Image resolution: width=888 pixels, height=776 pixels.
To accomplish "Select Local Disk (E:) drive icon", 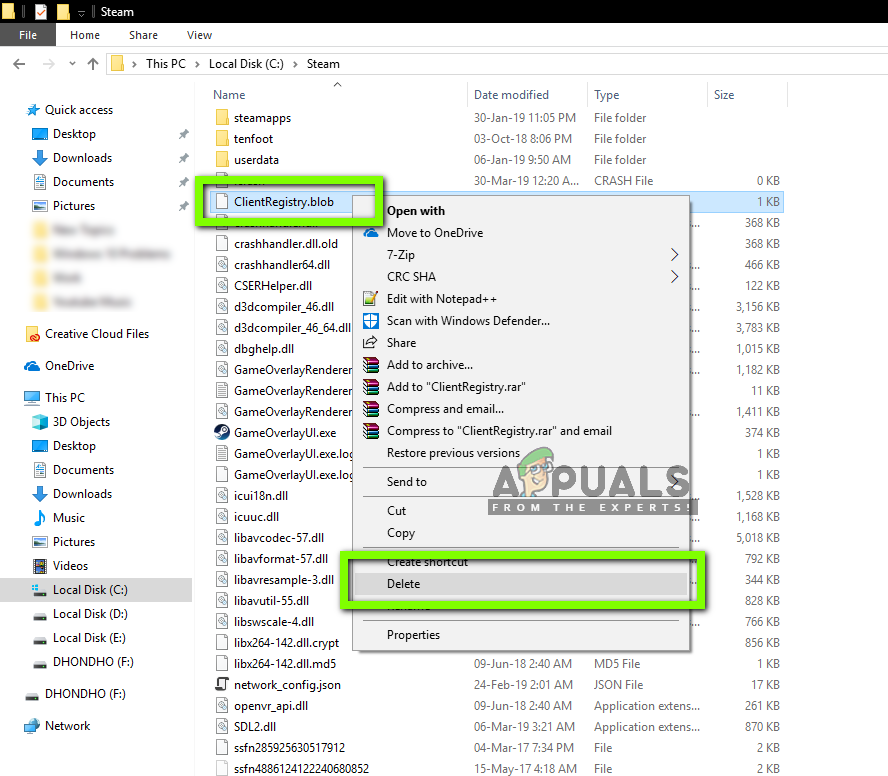I will pyautogui.click(x=40, y=639).
